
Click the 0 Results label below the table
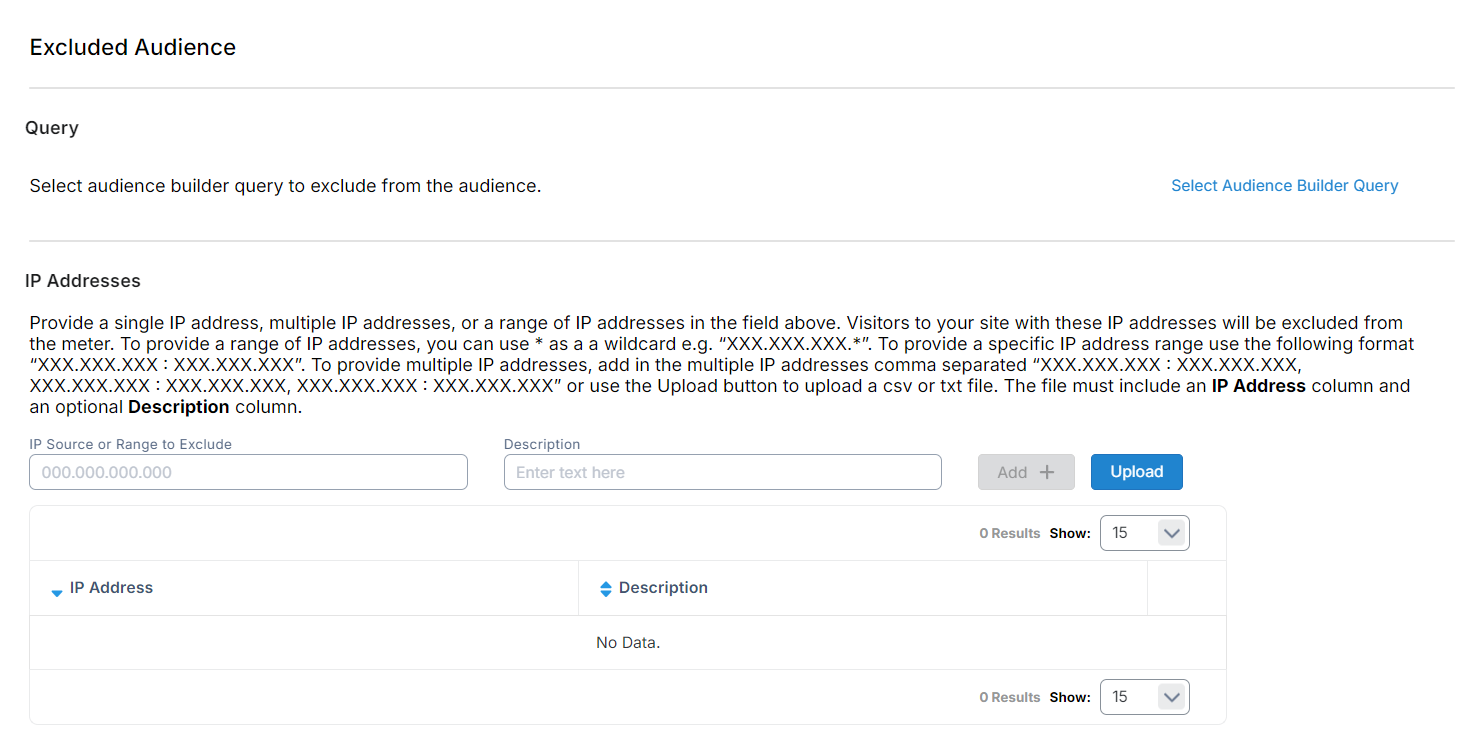point(1009,698)
